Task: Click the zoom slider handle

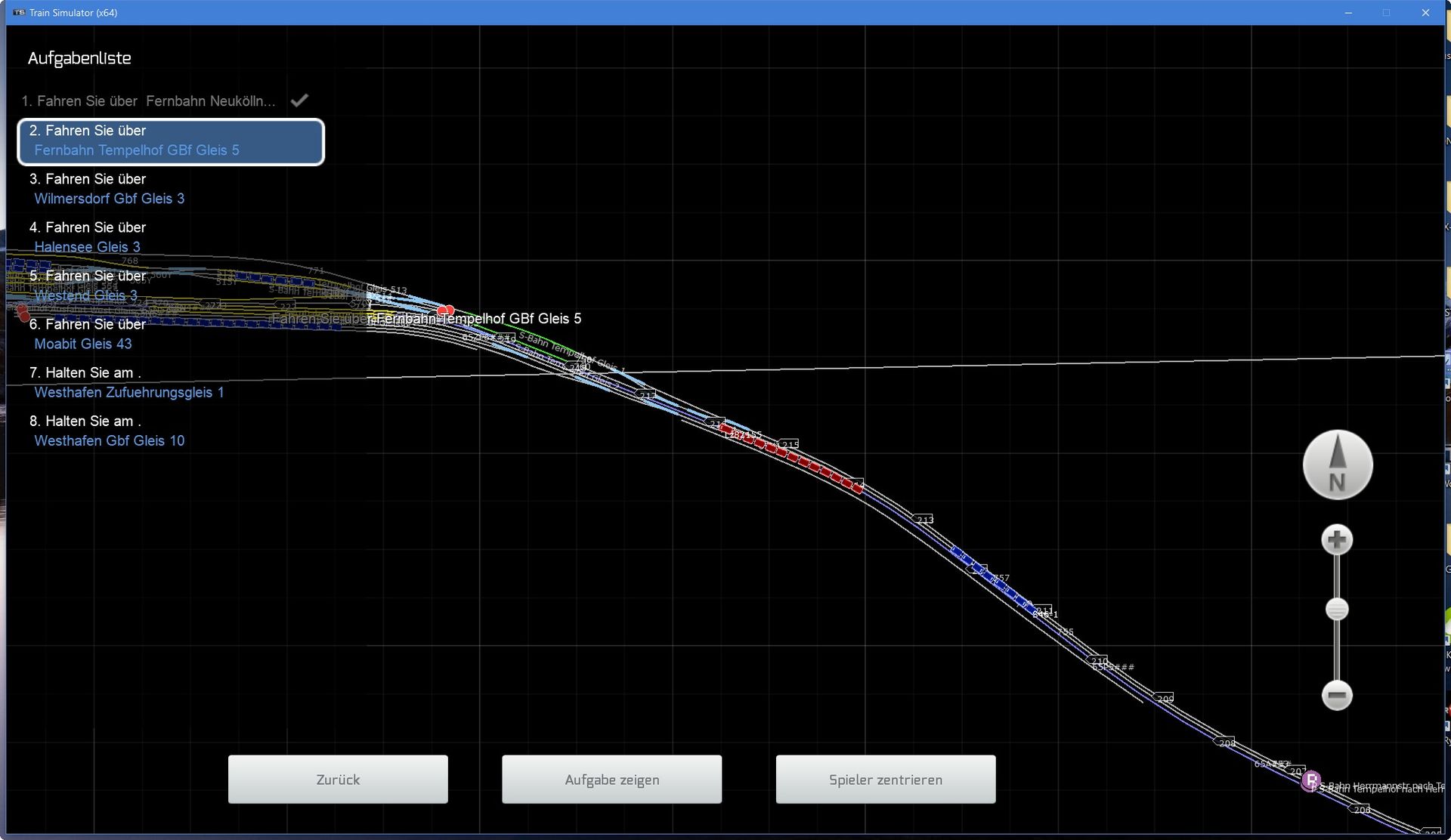Action: (1337, 609)
